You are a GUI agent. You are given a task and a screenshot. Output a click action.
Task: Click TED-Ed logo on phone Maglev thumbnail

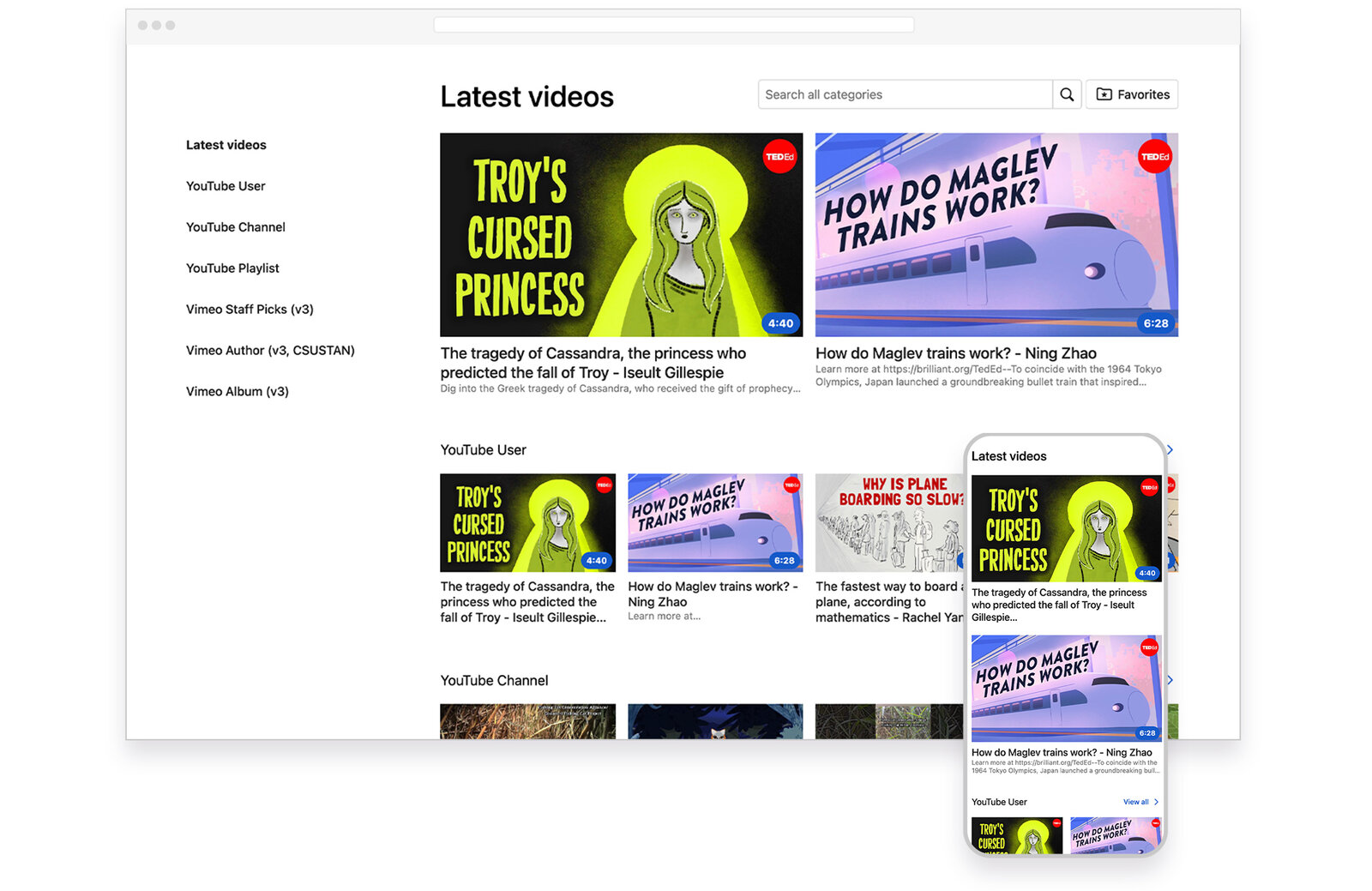[1149, 647]
